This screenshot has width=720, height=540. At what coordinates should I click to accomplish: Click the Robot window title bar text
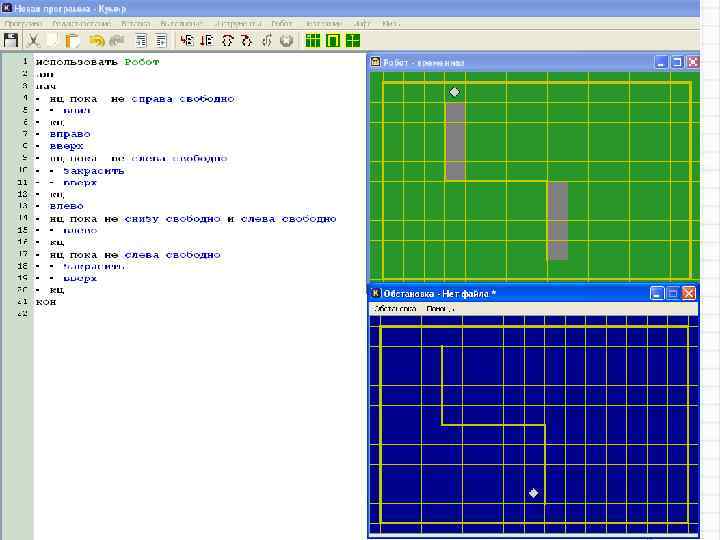[x=423, y=62]
